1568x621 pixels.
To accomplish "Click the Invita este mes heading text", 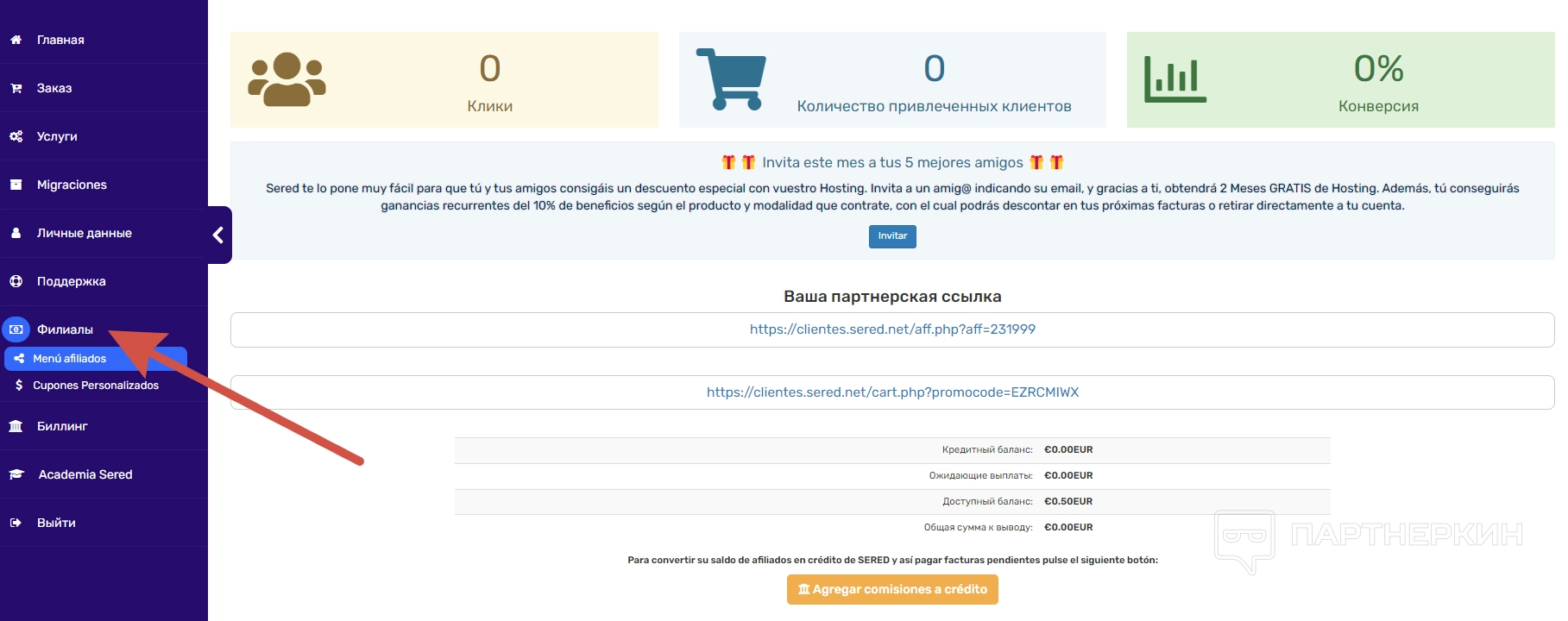I will (x=892, y=162).
